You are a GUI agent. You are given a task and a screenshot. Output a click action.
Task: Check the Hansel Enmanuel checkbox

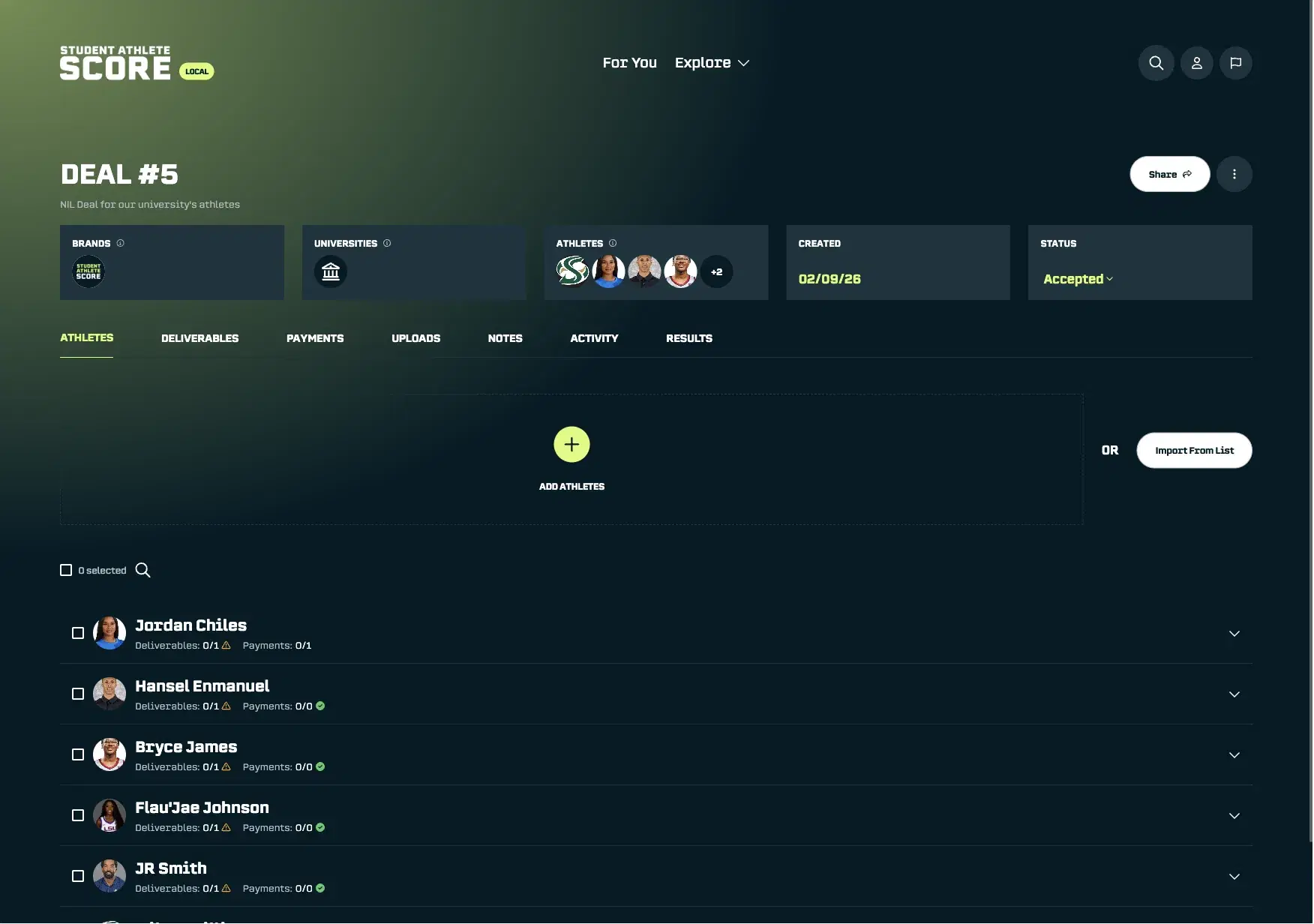78,694
